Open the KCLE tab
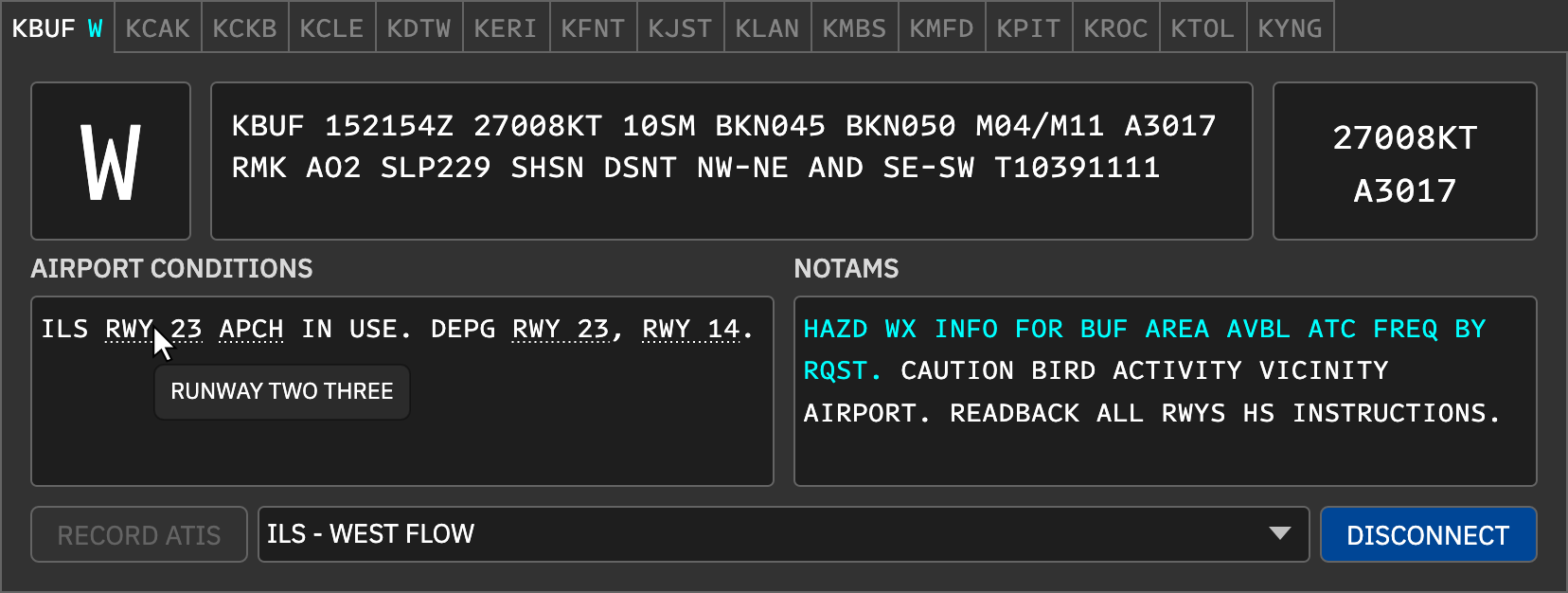The height and width of the screenshot is (593, 1568). click(x=332, y=28)
